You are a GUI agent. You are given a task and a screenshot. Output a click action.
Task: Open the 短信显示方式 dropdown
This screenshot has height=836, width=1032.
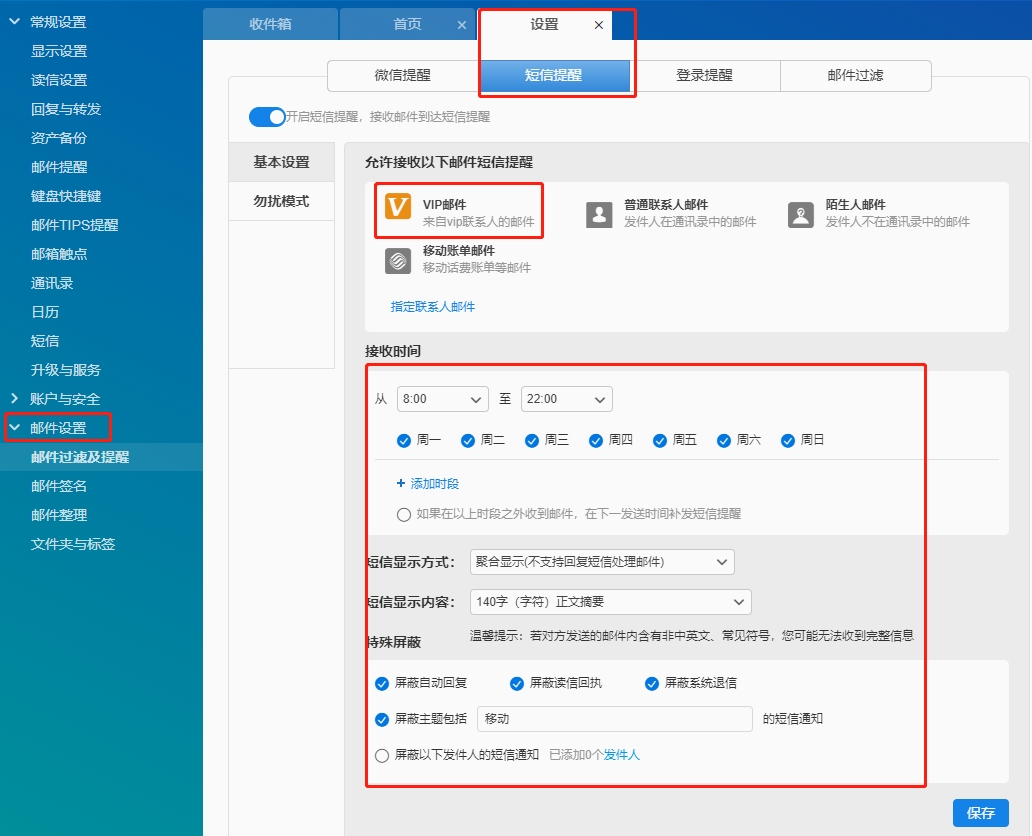pos(602,562)
